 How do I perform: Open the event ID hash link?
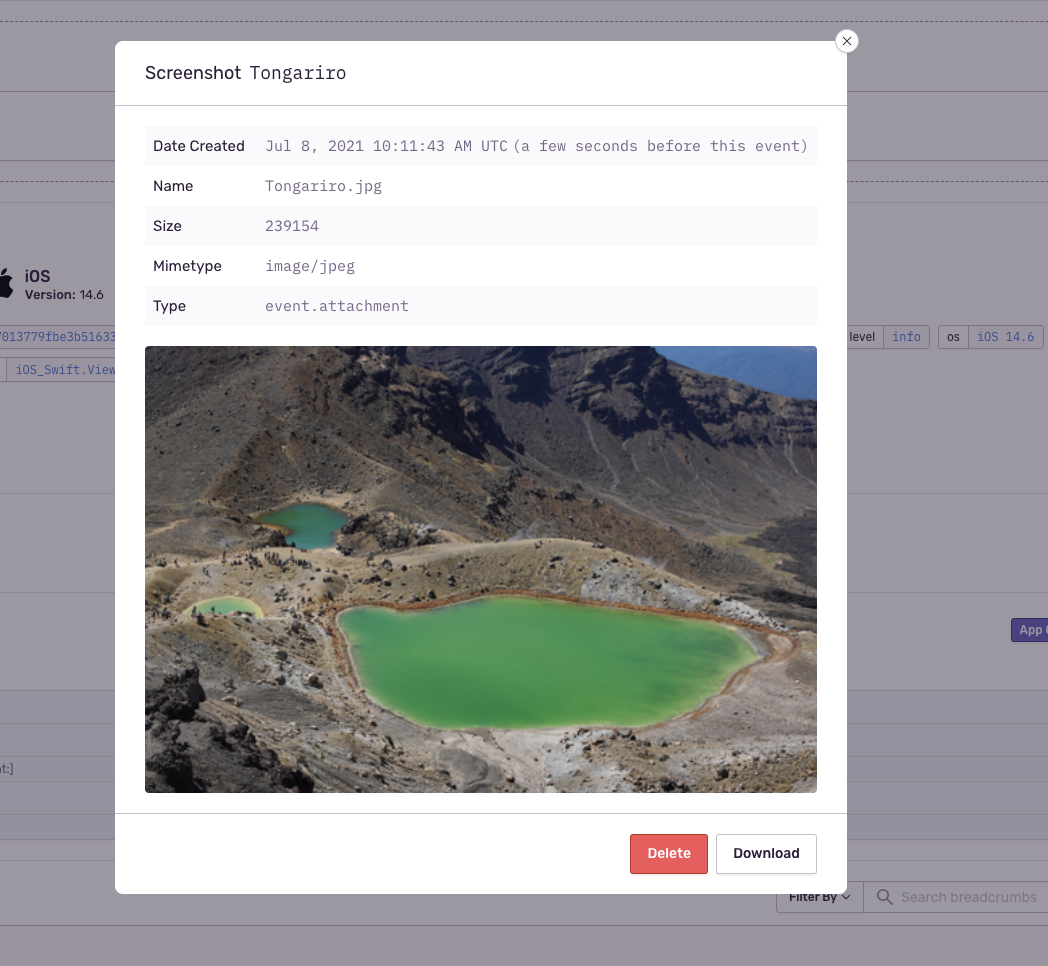pos(57,336)
